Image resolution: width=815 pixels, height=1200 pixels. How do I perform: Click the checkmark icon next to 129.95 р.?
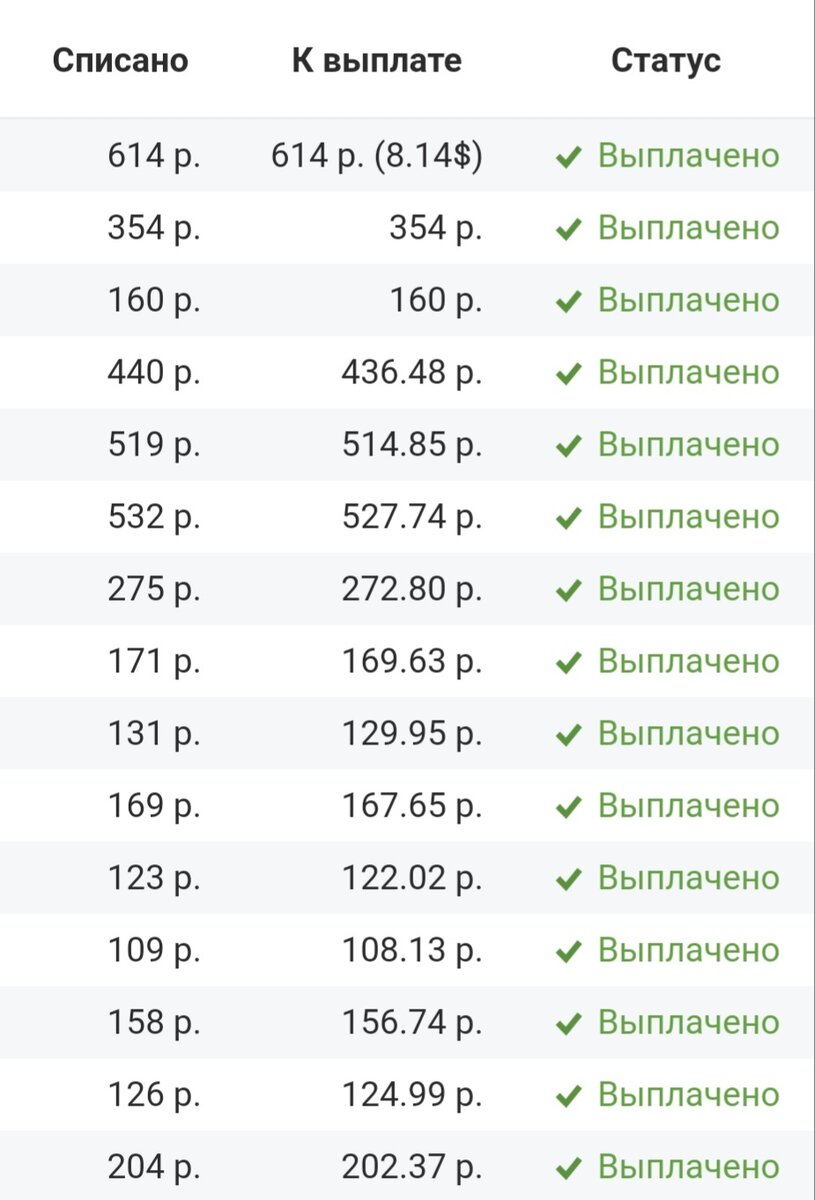pos(568,735)
